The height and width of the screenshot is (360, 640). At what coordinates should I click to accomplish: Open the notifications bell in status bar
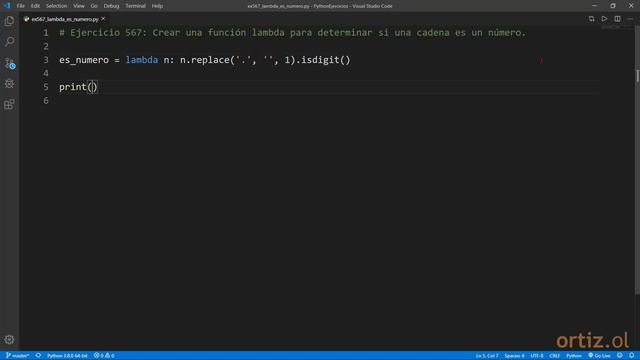(x=631, y=356)
